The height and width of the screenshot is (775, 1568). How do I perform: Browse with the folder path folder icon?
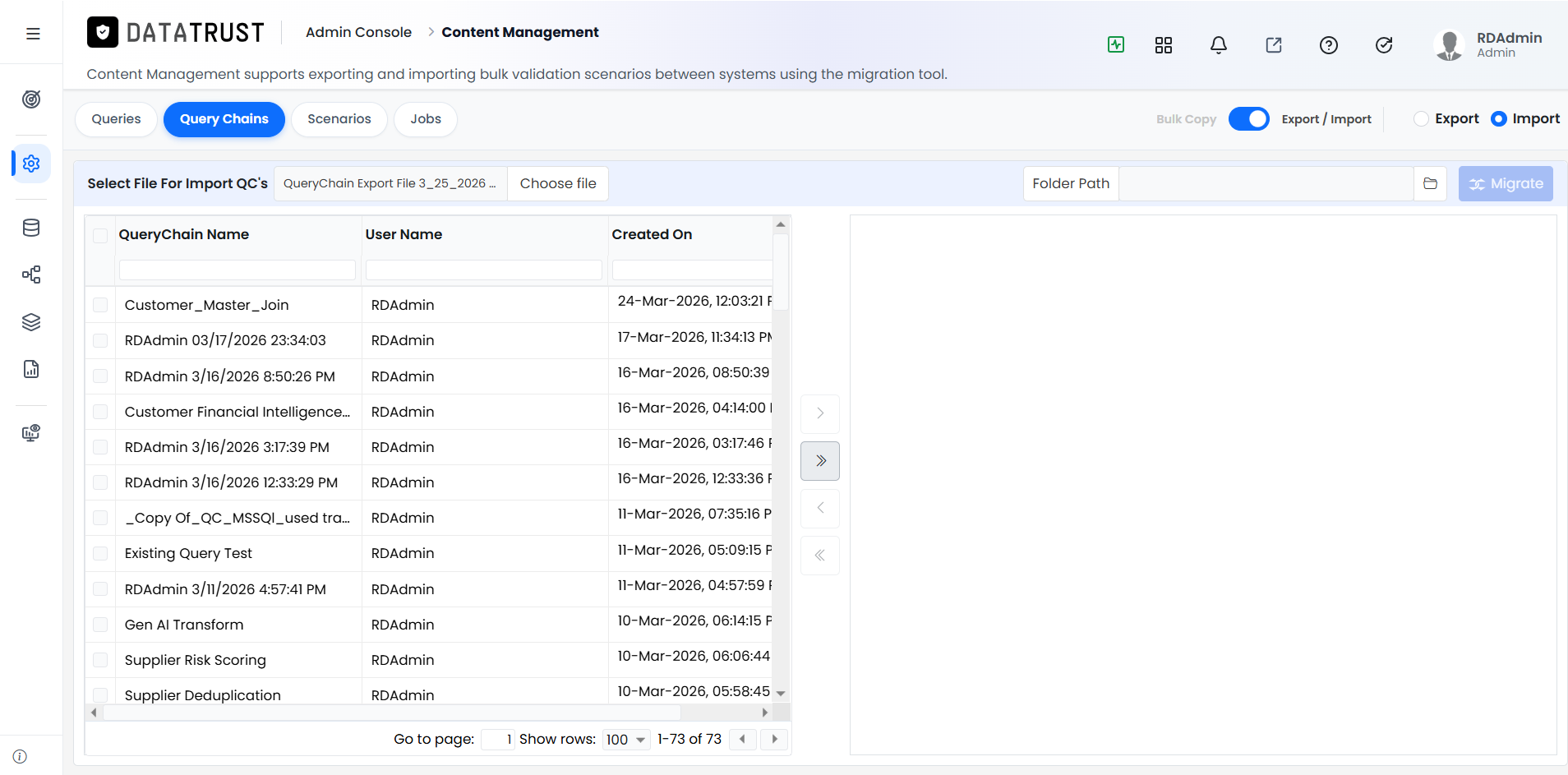[x=1431, y=183]
